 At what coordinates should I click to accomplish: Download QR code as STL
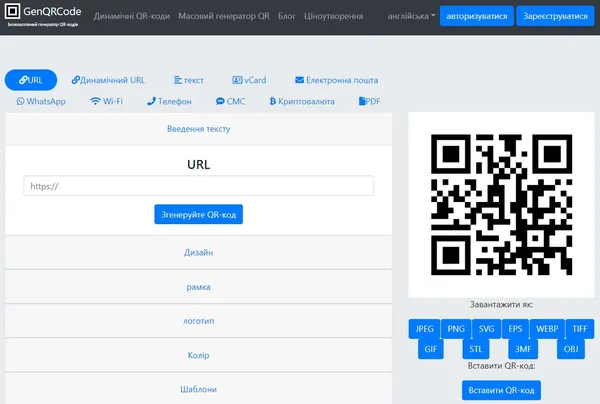click(476, 349)
